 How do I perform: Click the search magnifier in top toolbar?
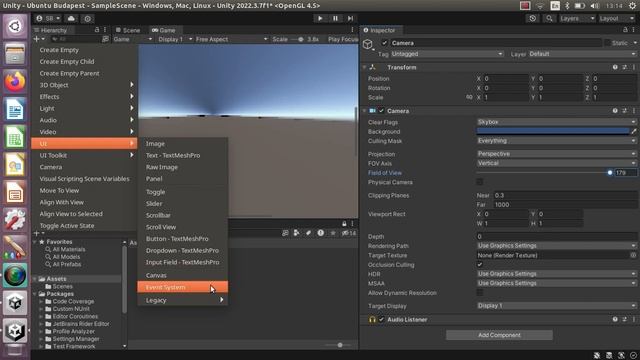[549, 18]
